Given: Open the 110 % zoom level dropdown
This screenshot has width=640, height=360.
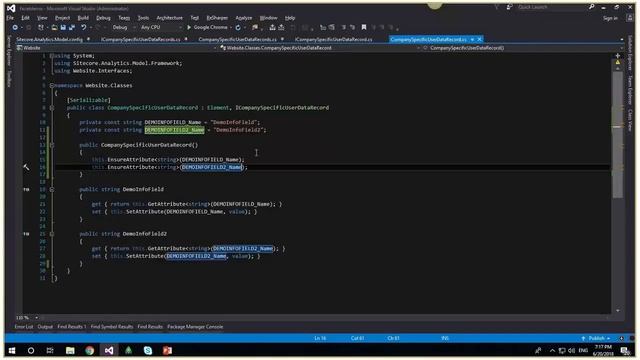Looking at the screenshot, I should click(x=27, y=318).
